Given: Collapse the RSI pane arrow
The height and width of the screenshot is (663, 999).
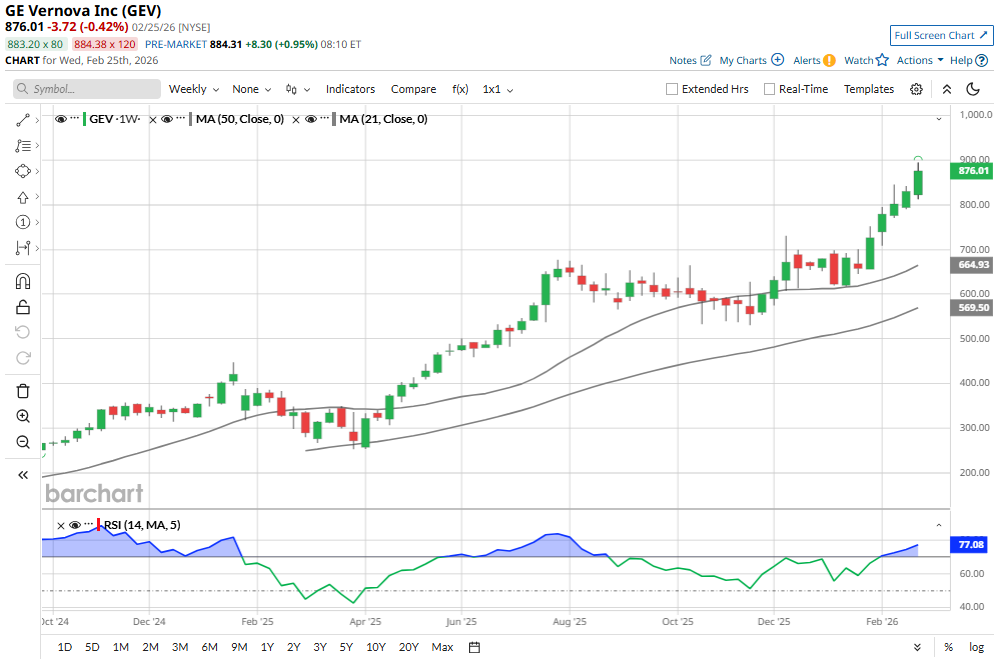Looking at the screenshot, I should (938, 525).
